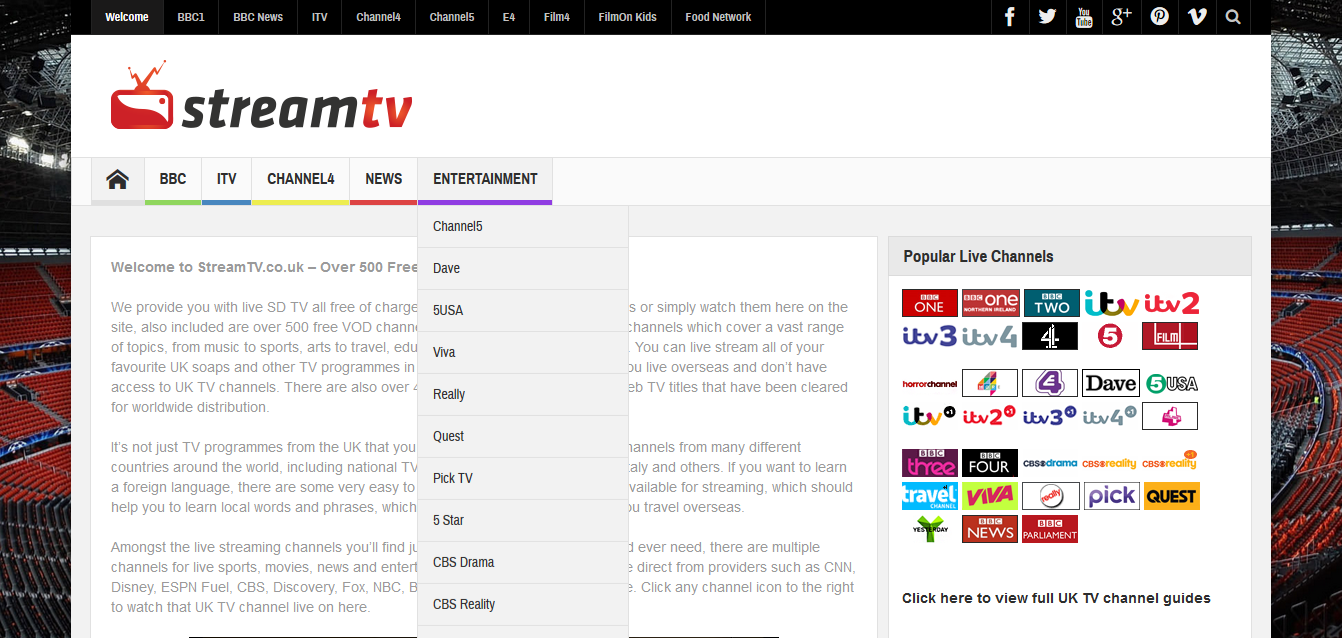Visit the YouTube icon link
Image resolution: width=1342 pixels, height=638 pixels.
click(1084, 17)
